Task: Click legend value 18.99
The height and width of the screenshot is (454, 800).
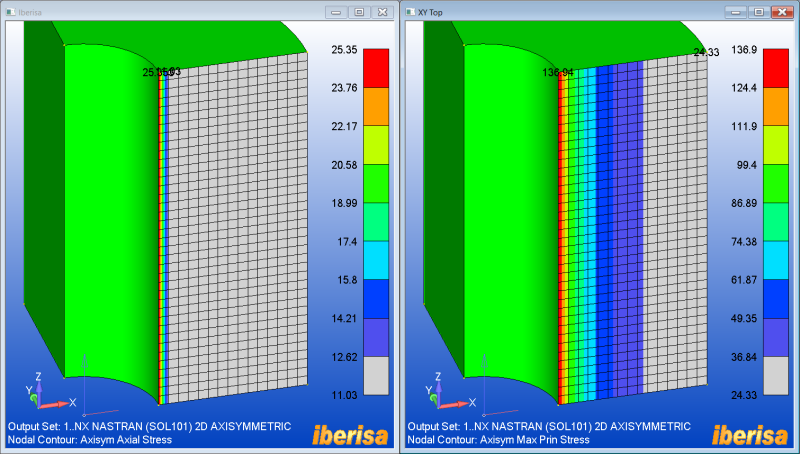Action: point(344,203)
